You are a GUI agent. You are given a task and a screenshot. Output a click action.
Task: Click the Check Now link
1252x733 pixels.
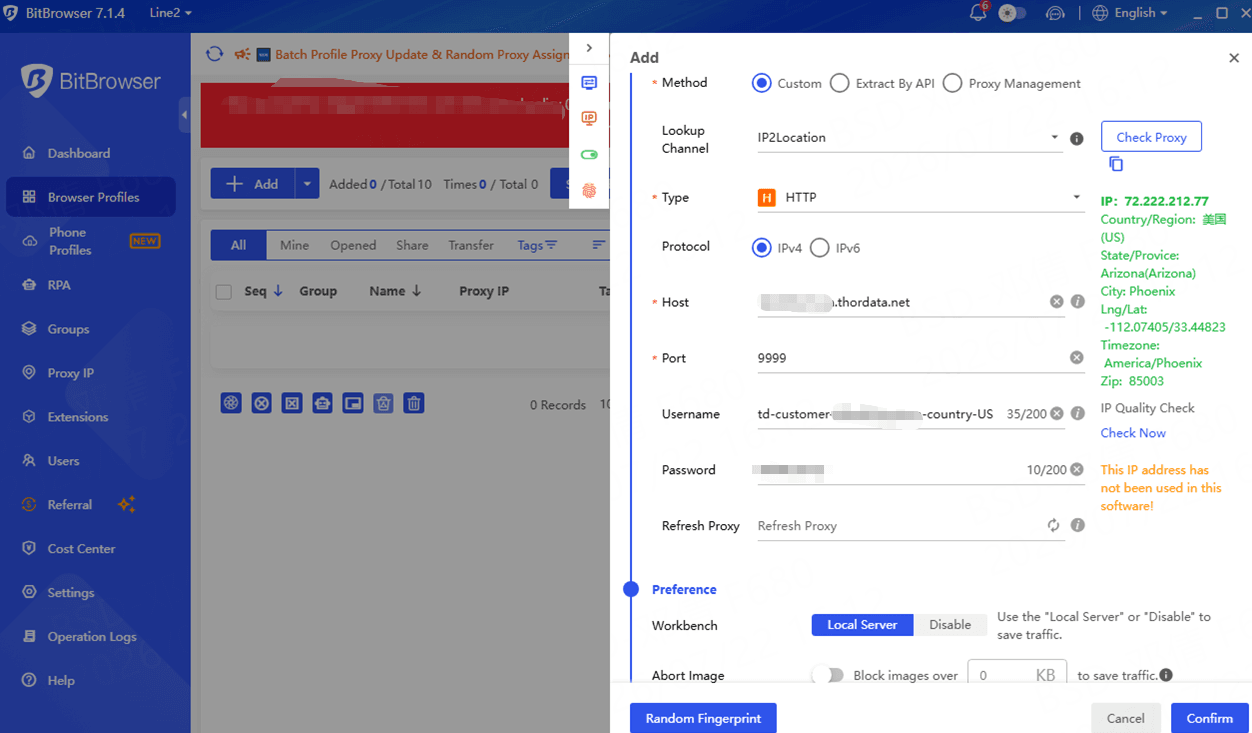coord(1133,433)
